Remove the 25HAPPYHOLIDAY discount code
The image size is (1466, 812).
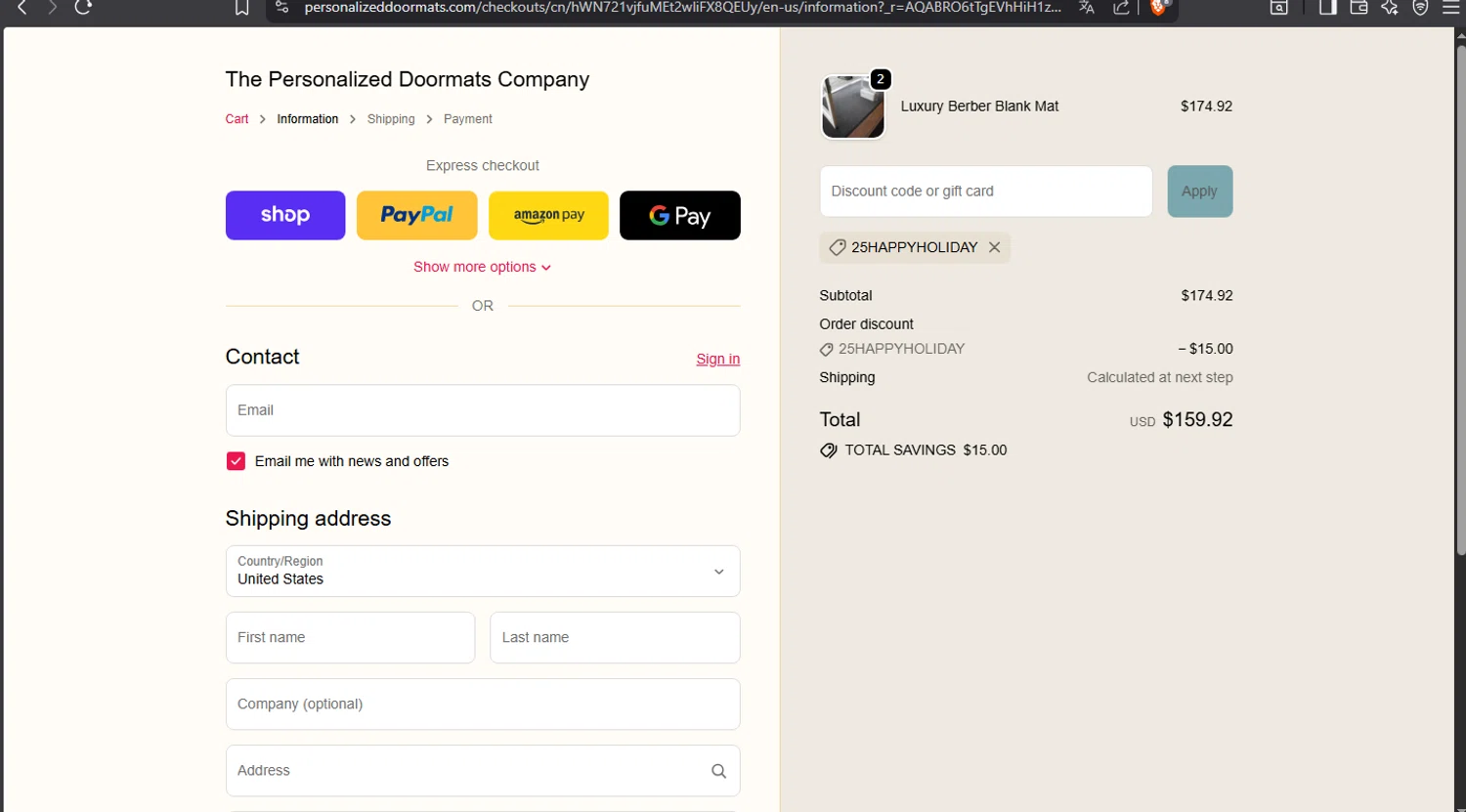click(994, 247)
